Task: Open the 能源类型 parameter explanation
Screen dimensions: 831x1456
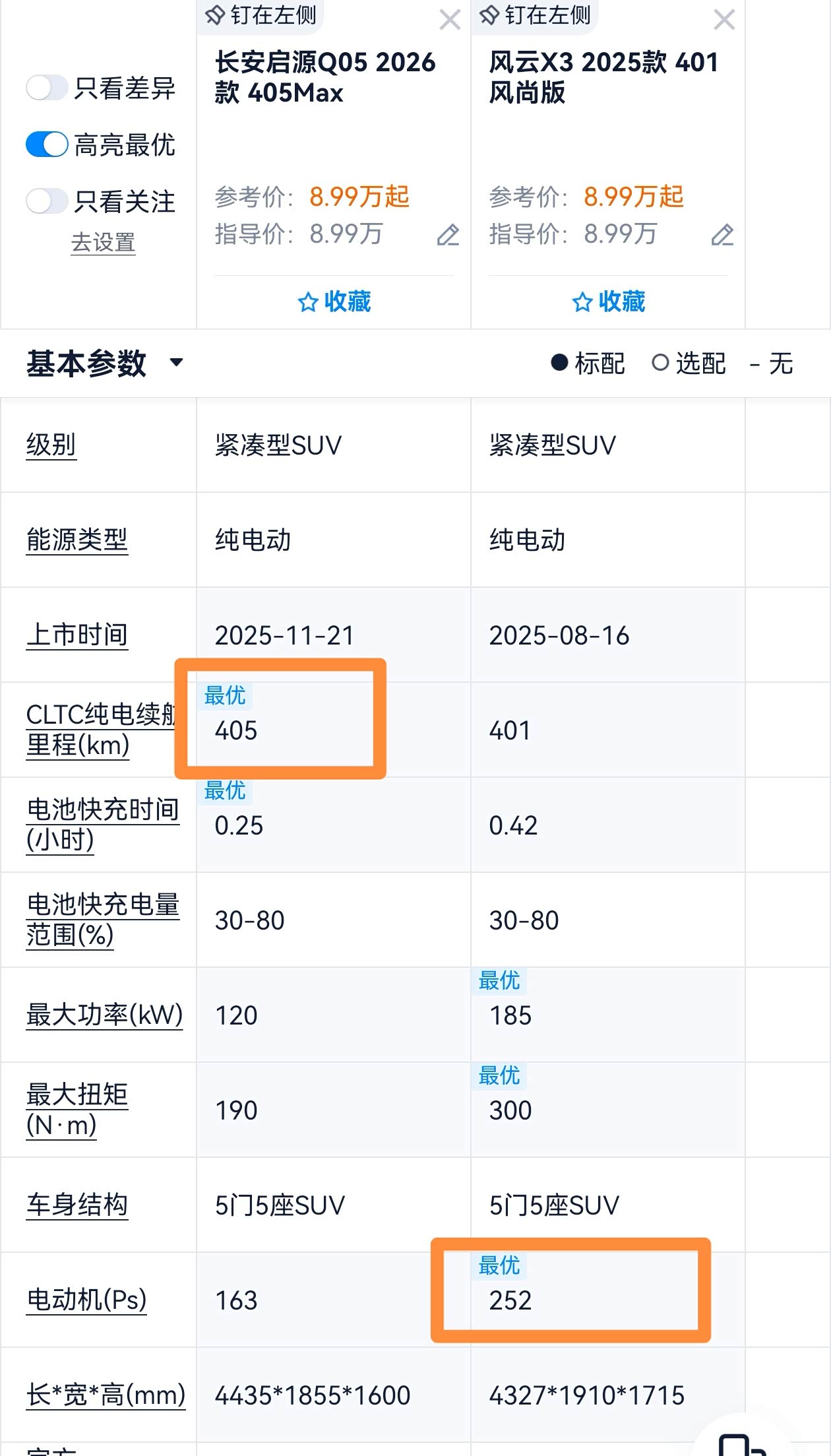Action: tap(77, 540)
